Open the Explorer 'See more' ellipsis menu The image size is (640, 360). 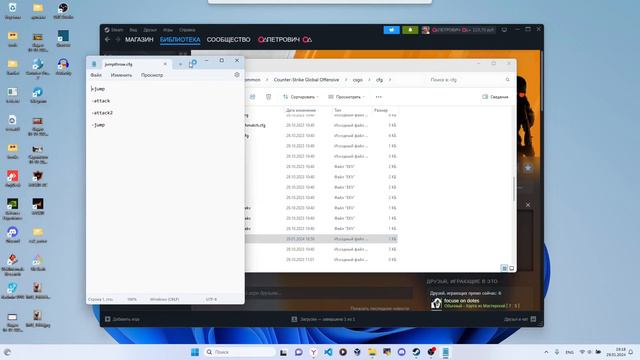point(378,97)
